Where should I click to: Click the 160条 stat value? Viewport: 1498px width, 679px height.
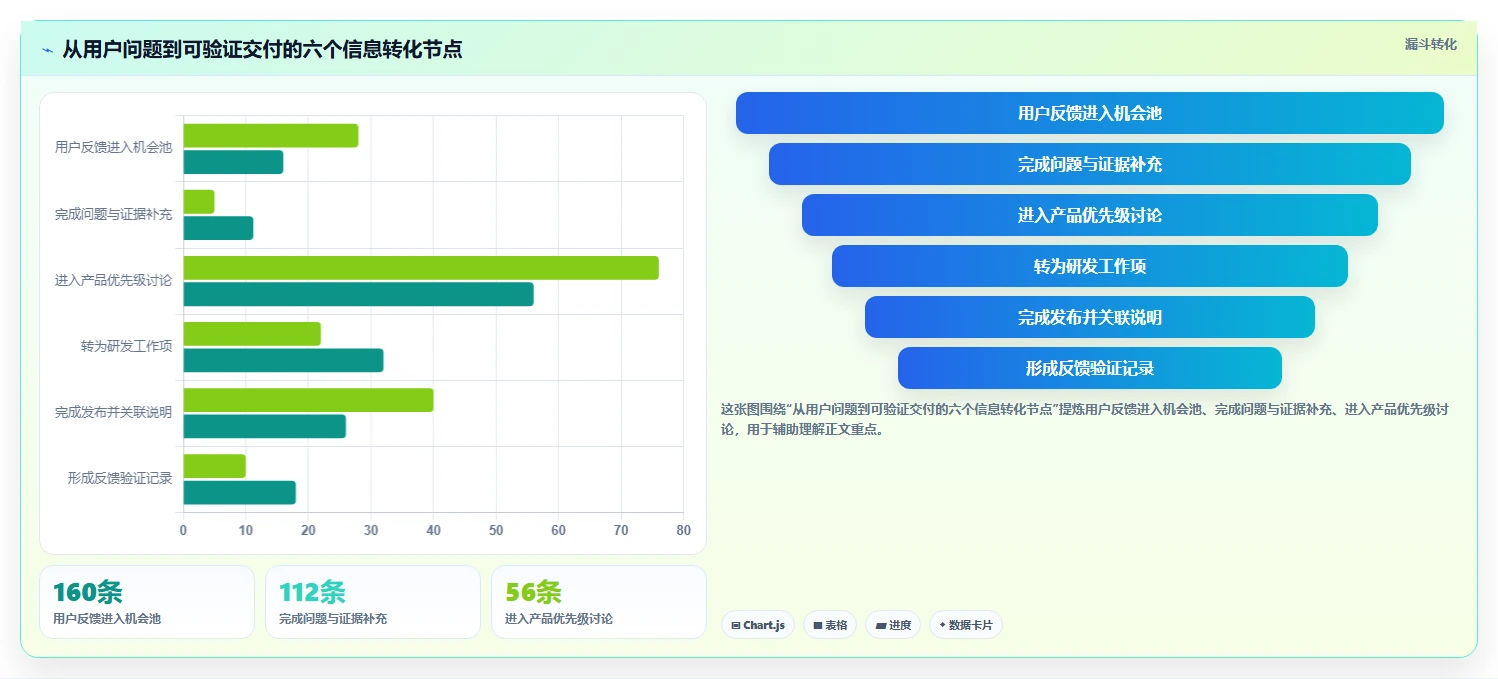(87, 592)
